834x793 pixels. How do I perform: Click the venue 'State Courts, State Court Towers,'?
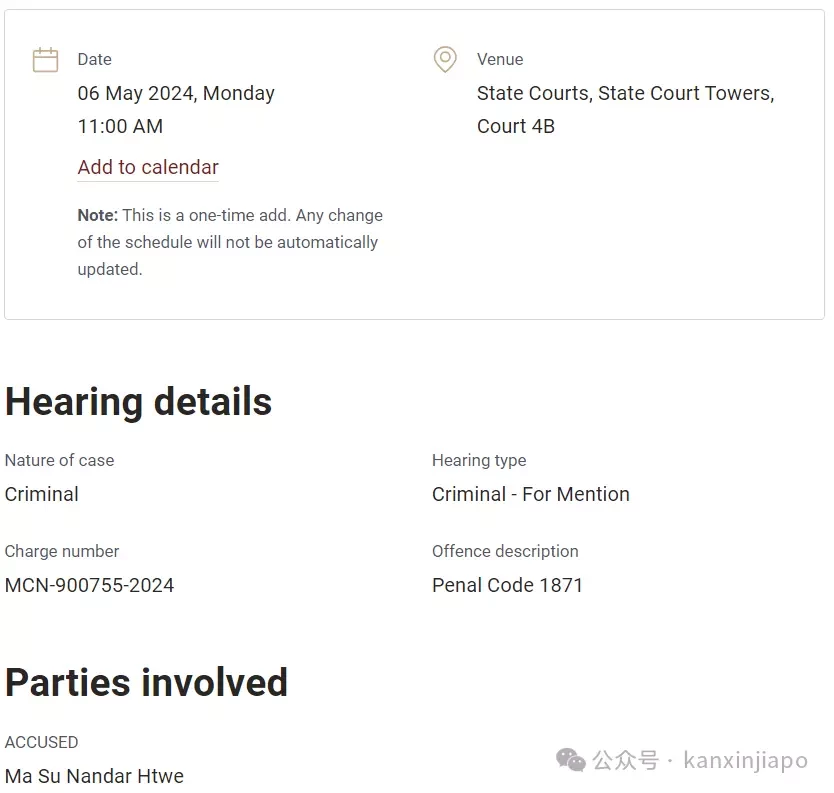click(x=626, y=93)
